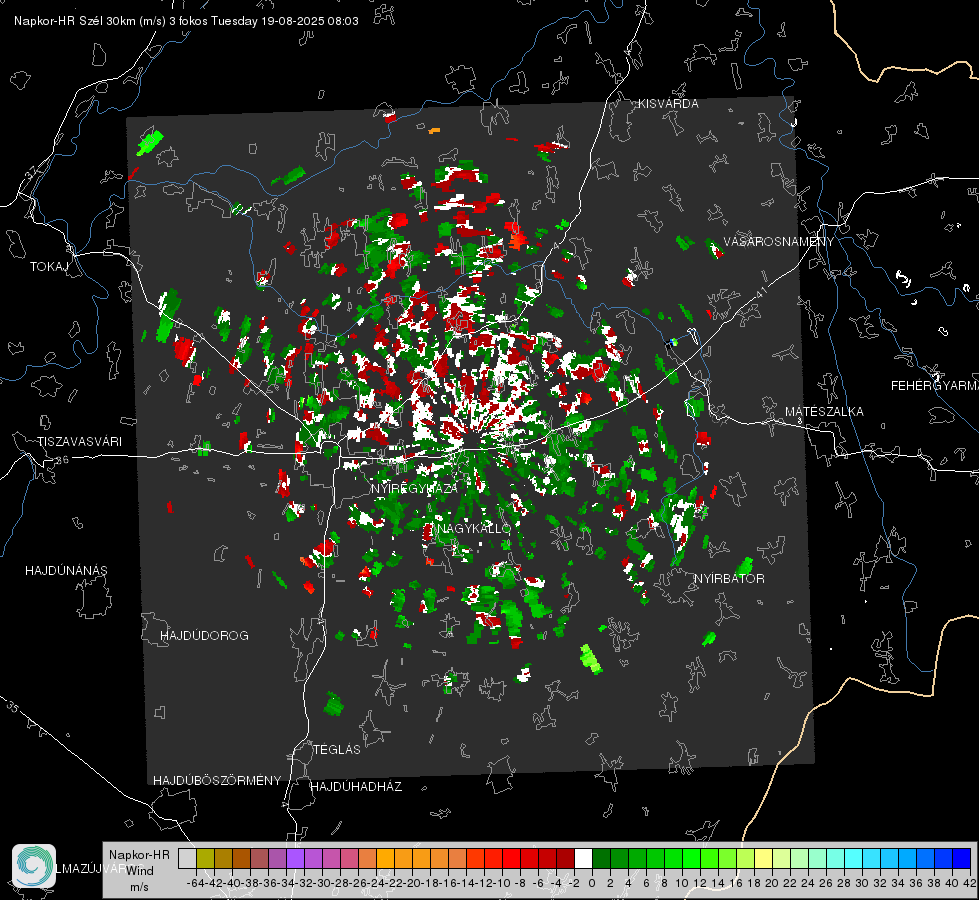Click the TISZAVASVÁRI city label
This screenshot has height=900, width=979.
click(x=79, y=442)
